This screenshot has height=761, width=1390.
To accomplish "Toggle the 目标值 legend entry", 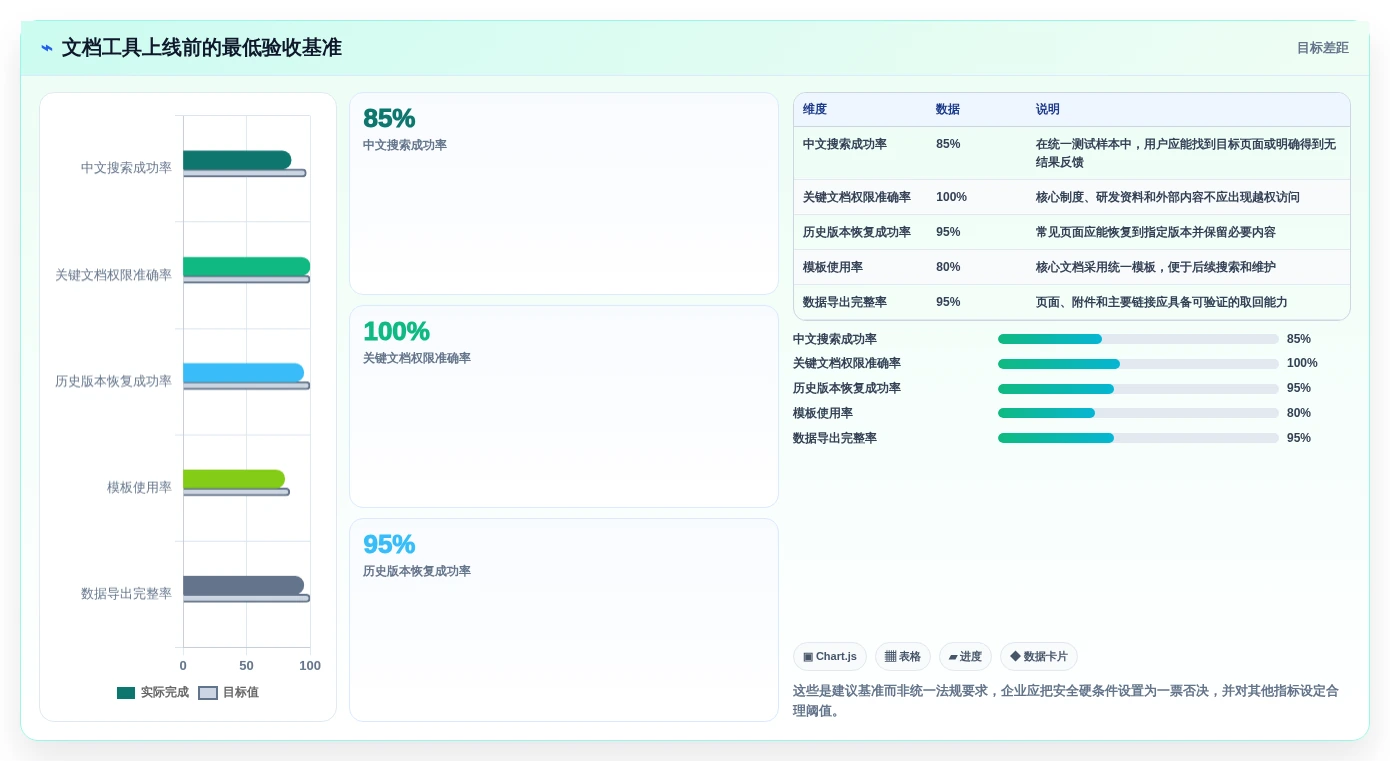I will (x=229, y=692).
